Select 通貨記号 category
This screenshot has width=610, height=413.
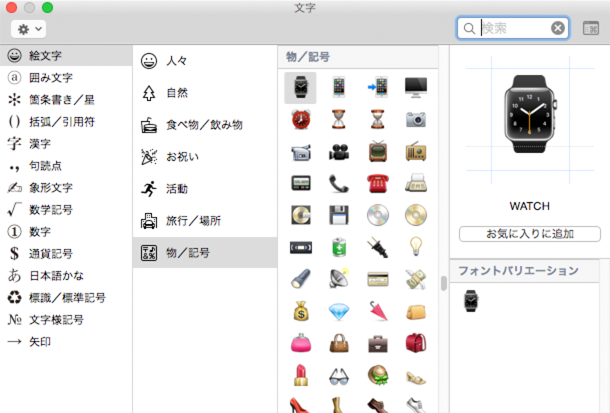point(66,254)
